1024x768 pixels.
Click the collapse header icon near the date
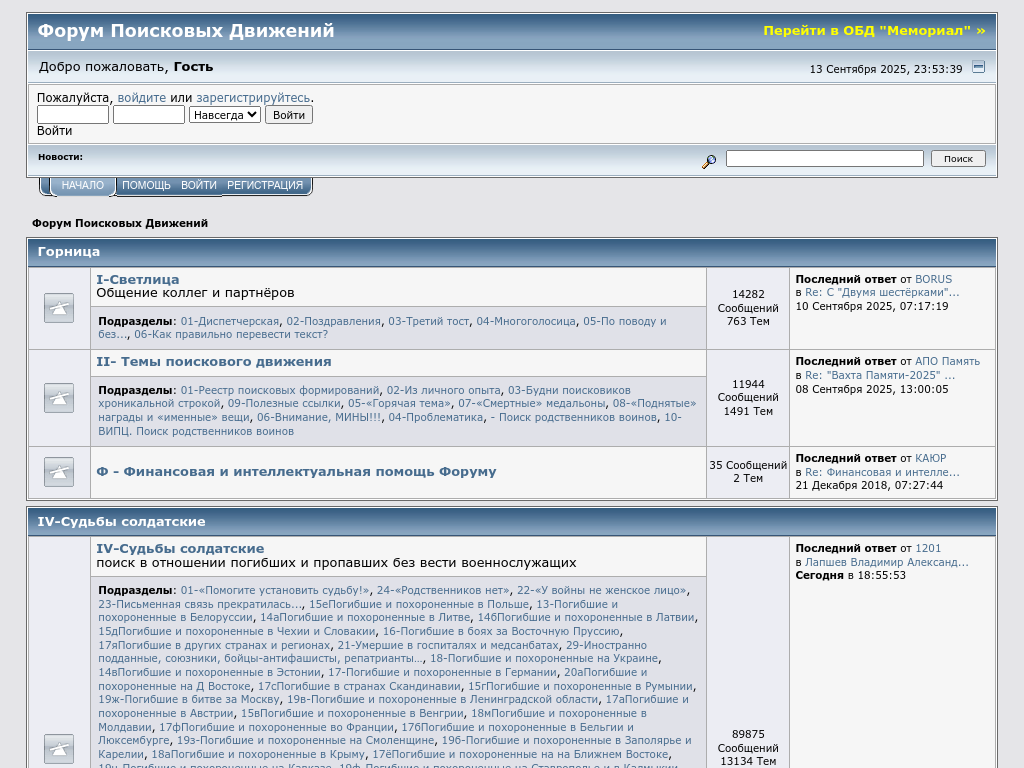(x=978, y=67)
